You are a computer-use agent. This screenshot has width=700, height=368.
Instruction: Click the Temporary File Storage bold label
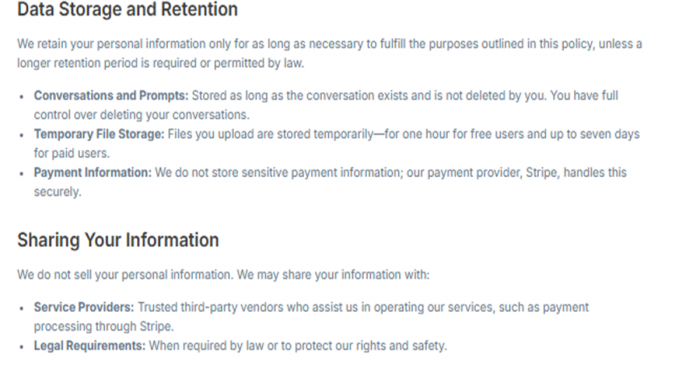coord(99,134)
